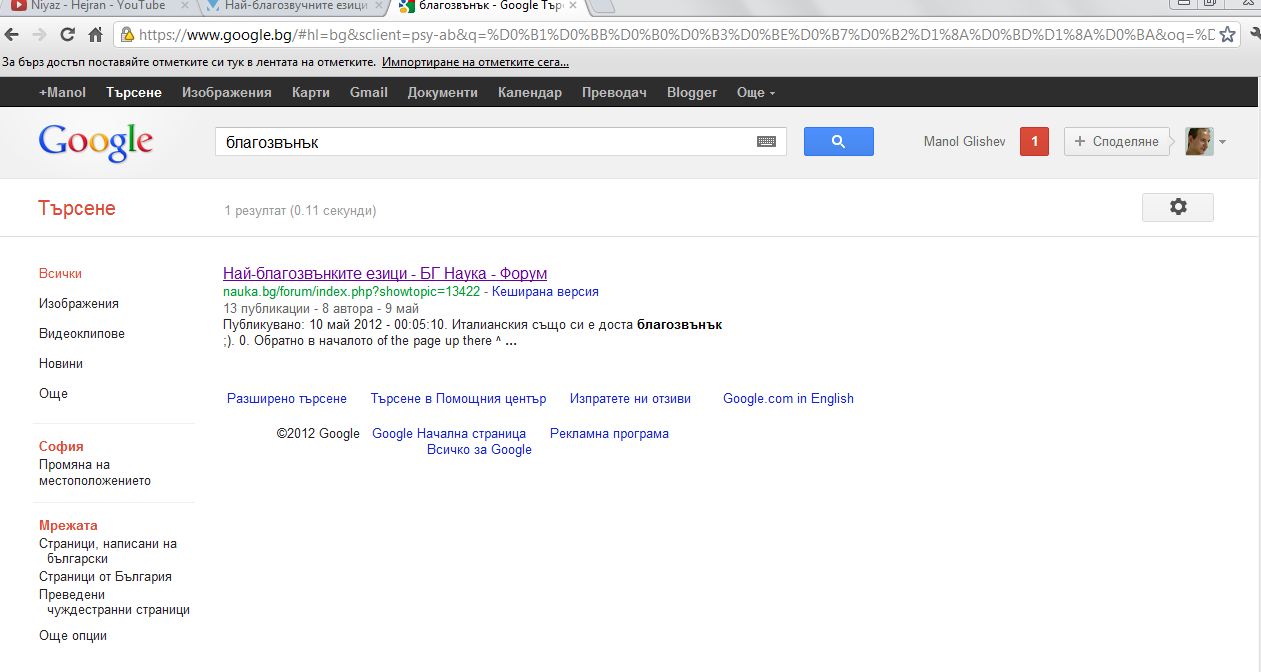Filter results by Видеоклипове
Image resolution: width=1261 pixels, height=672 pixels.
click(x=82, y=334)
